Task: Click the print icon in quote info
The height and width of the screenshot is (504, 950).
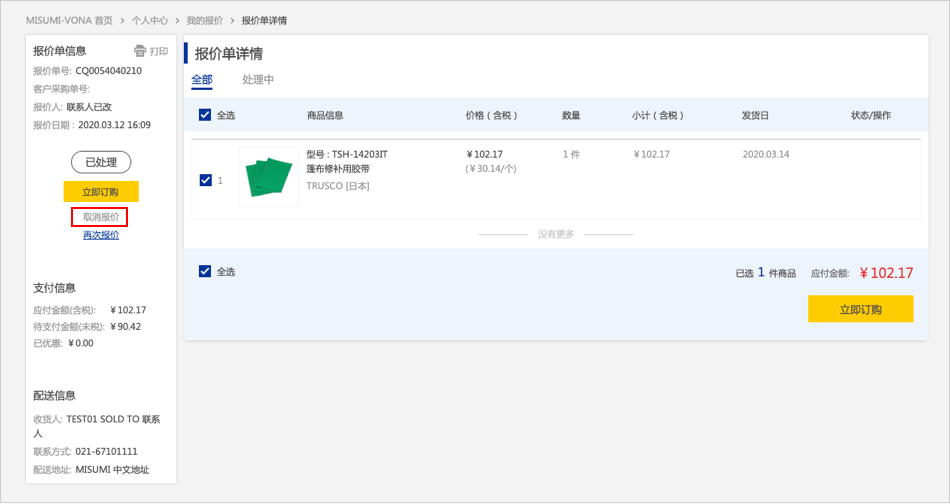Action: point(140,51)
